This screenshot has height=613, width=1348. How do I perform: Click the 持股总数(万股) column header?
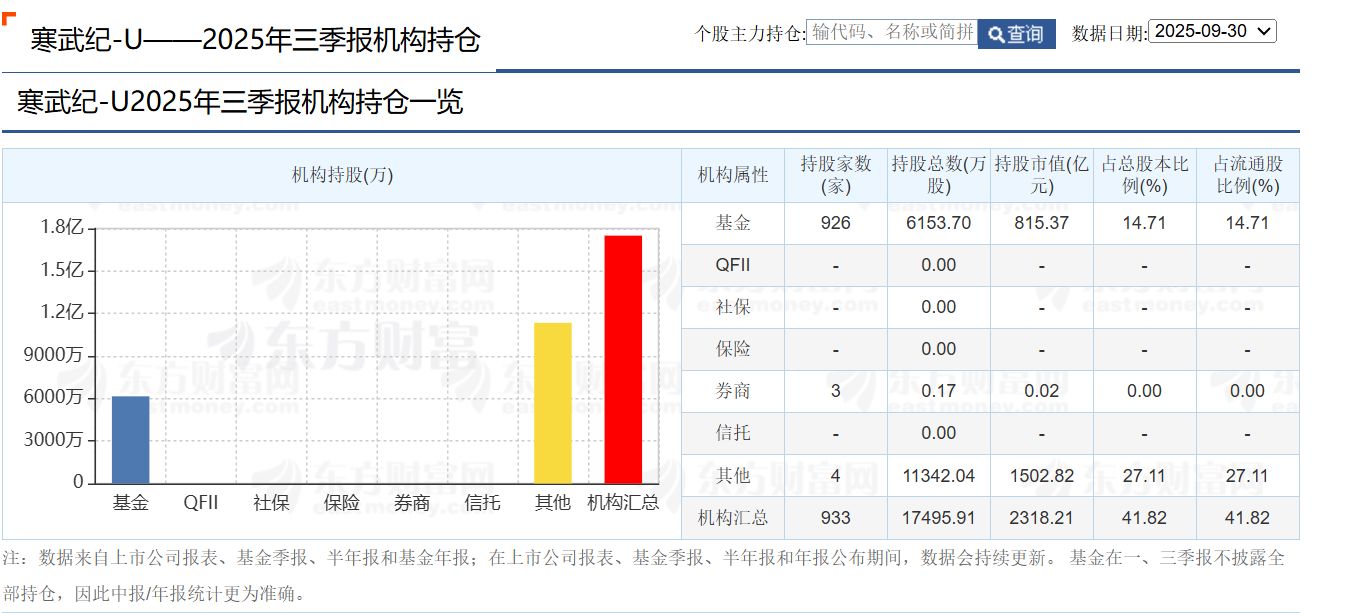point(939,175)
